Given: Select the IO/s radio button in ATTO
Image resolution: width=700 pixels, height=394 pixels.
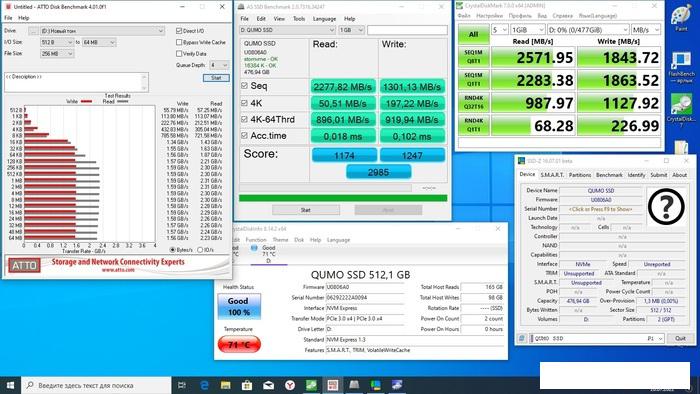Looking at the screenshot, I should point(200,250).
